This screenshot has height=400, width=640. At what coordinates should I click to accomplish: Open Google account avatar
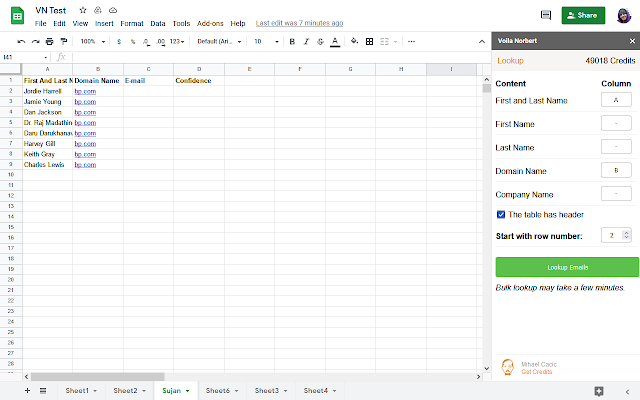[x=624, y=16]
